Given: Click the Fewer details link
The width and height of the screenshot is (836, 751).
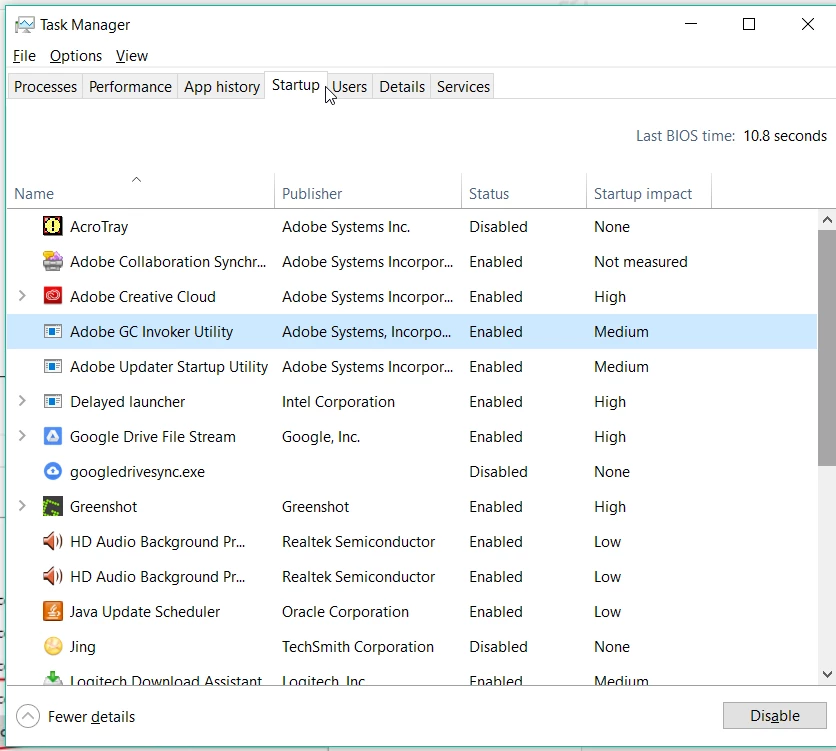Looking at the screenshot, I should point(91,717).
